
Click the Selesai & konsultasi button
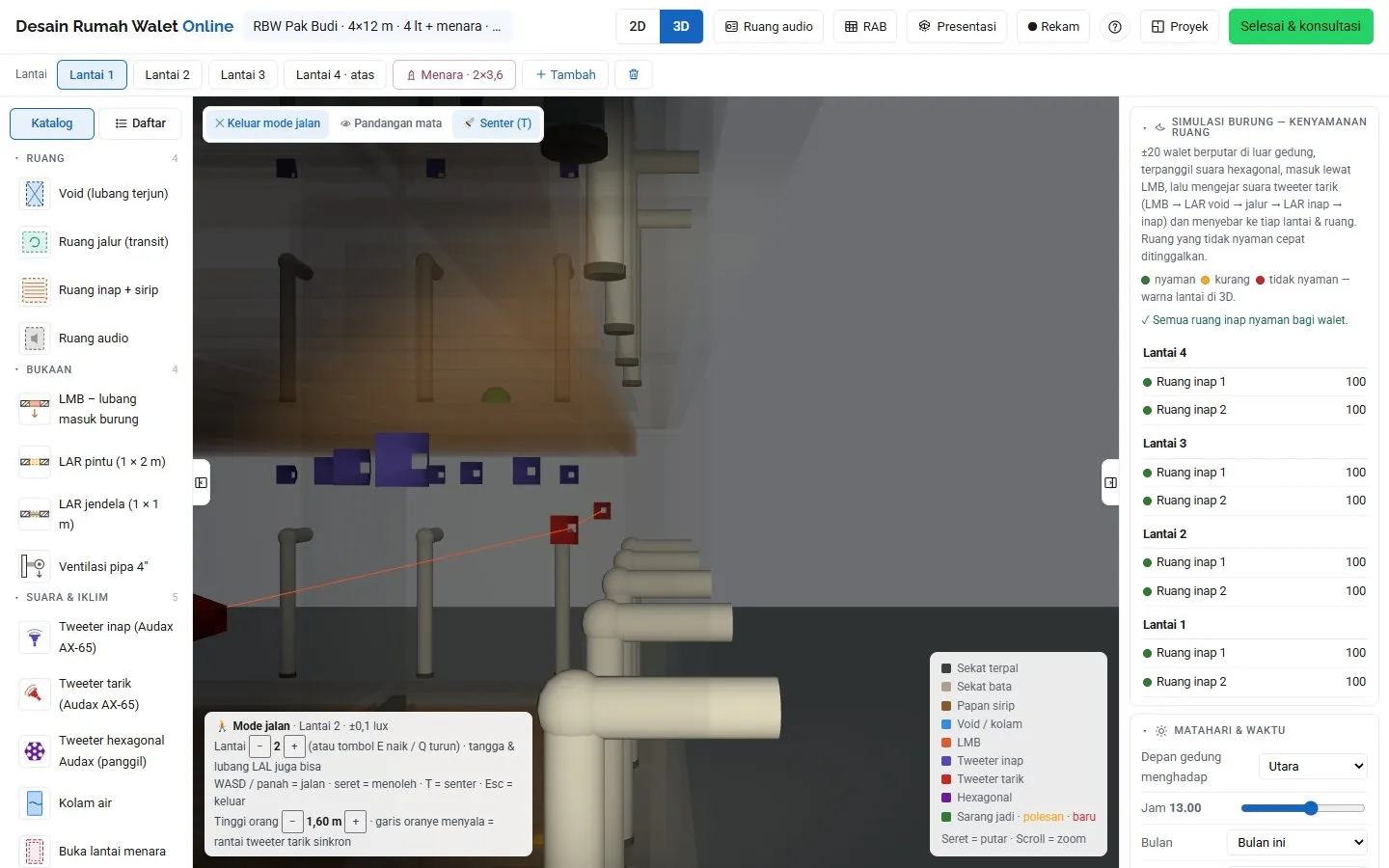click(x=1300, y=27)
